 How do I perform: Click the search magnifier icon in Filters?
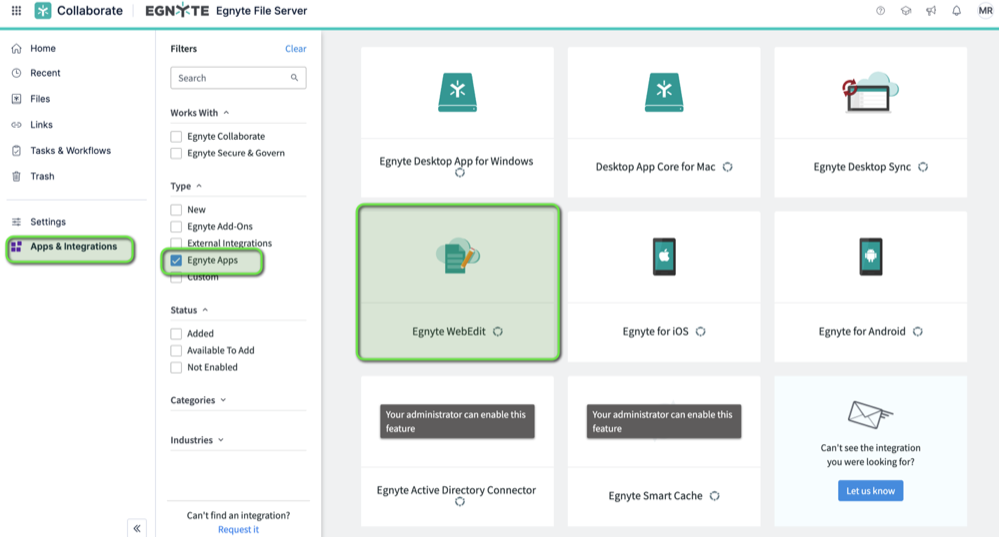pyautogui.click(x=294, y=78)
